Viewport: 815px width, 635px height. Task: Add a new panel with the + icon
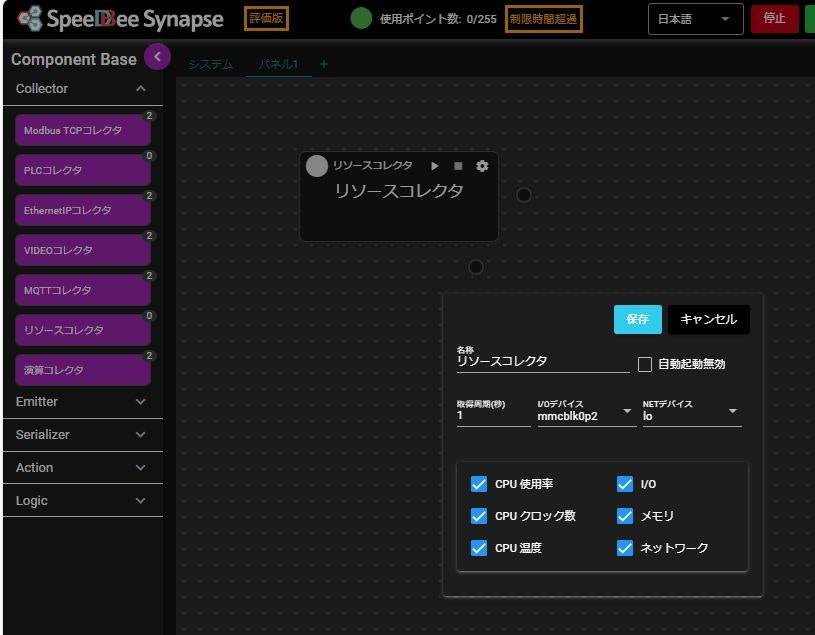[323, 62]
